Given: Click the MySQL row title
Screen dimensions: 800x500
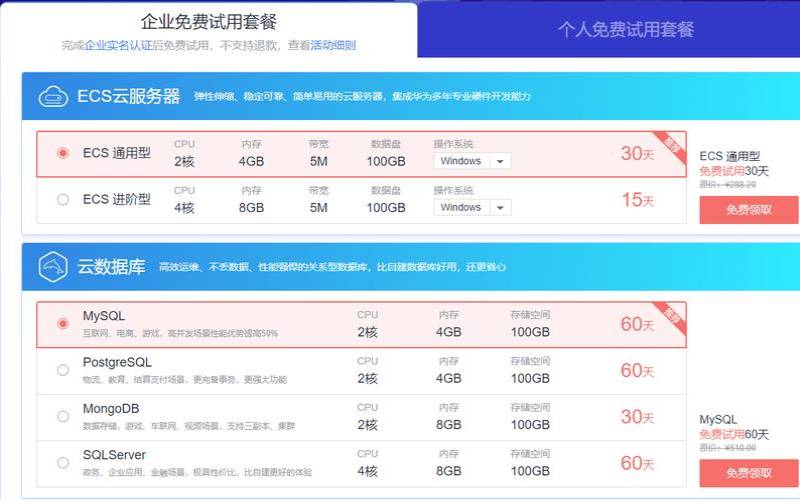Looking at the screenshot, I should tap(104, 316).
